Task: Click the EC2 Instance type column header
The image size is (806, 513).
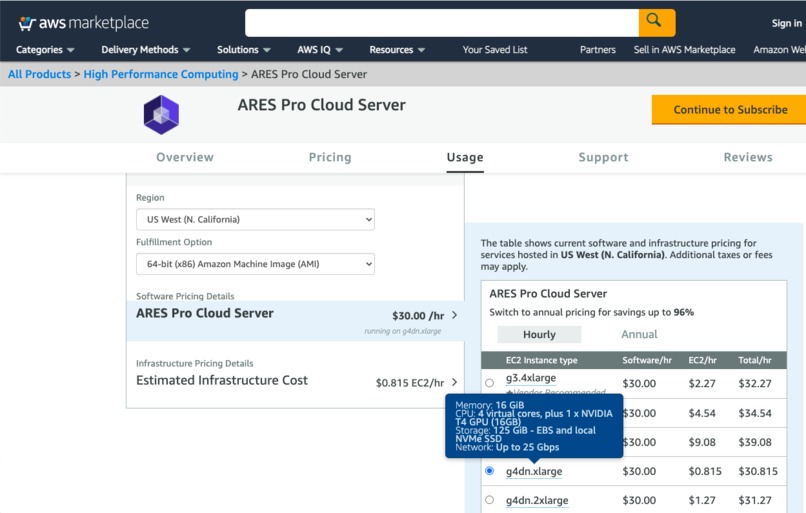Action: click(541, 360)
